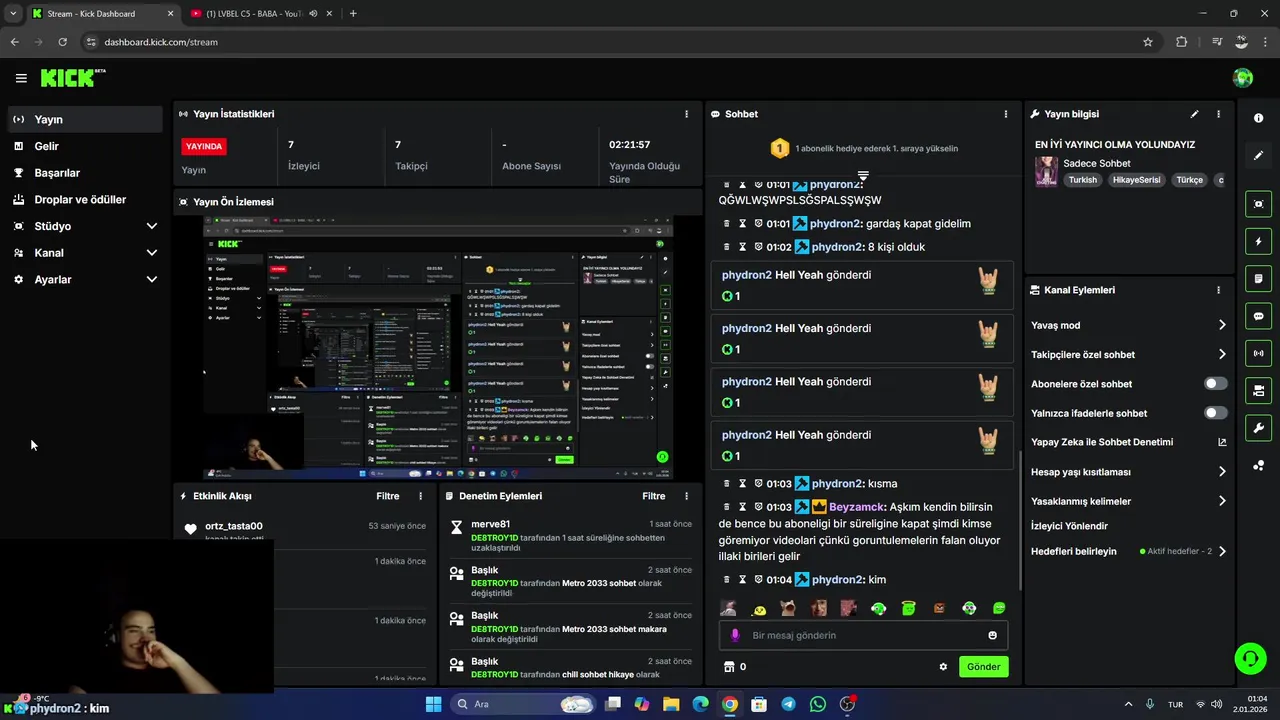Click the shop icon below chat input

(x=728, y=667)
